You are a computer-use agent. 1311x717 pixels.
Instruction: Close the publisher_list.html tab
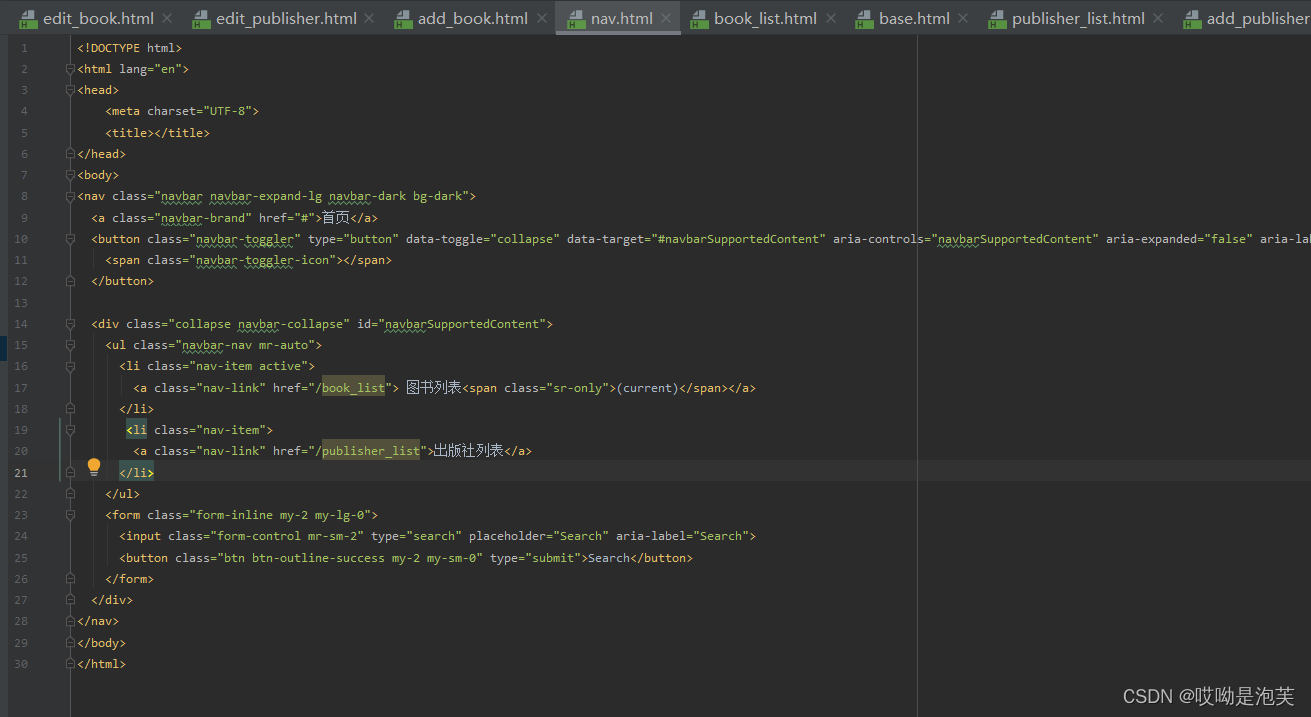(1158, 18)
